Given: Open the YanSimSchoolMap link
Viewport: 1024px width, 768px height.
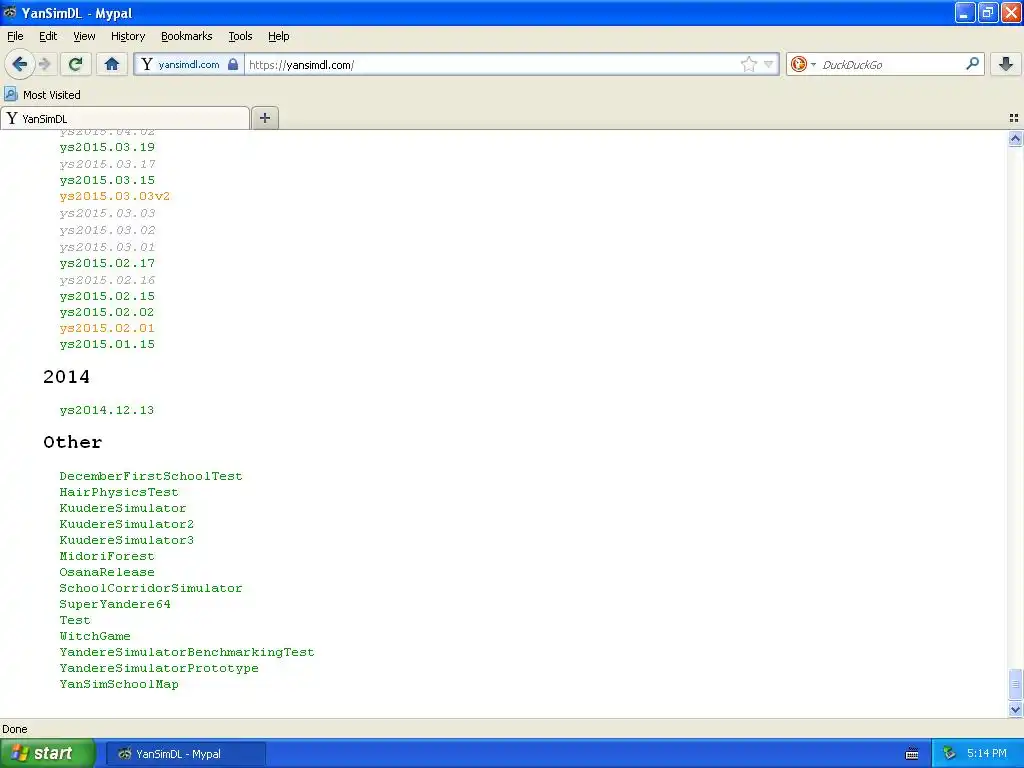Looking at the screenshot, I should click(119, 684).
